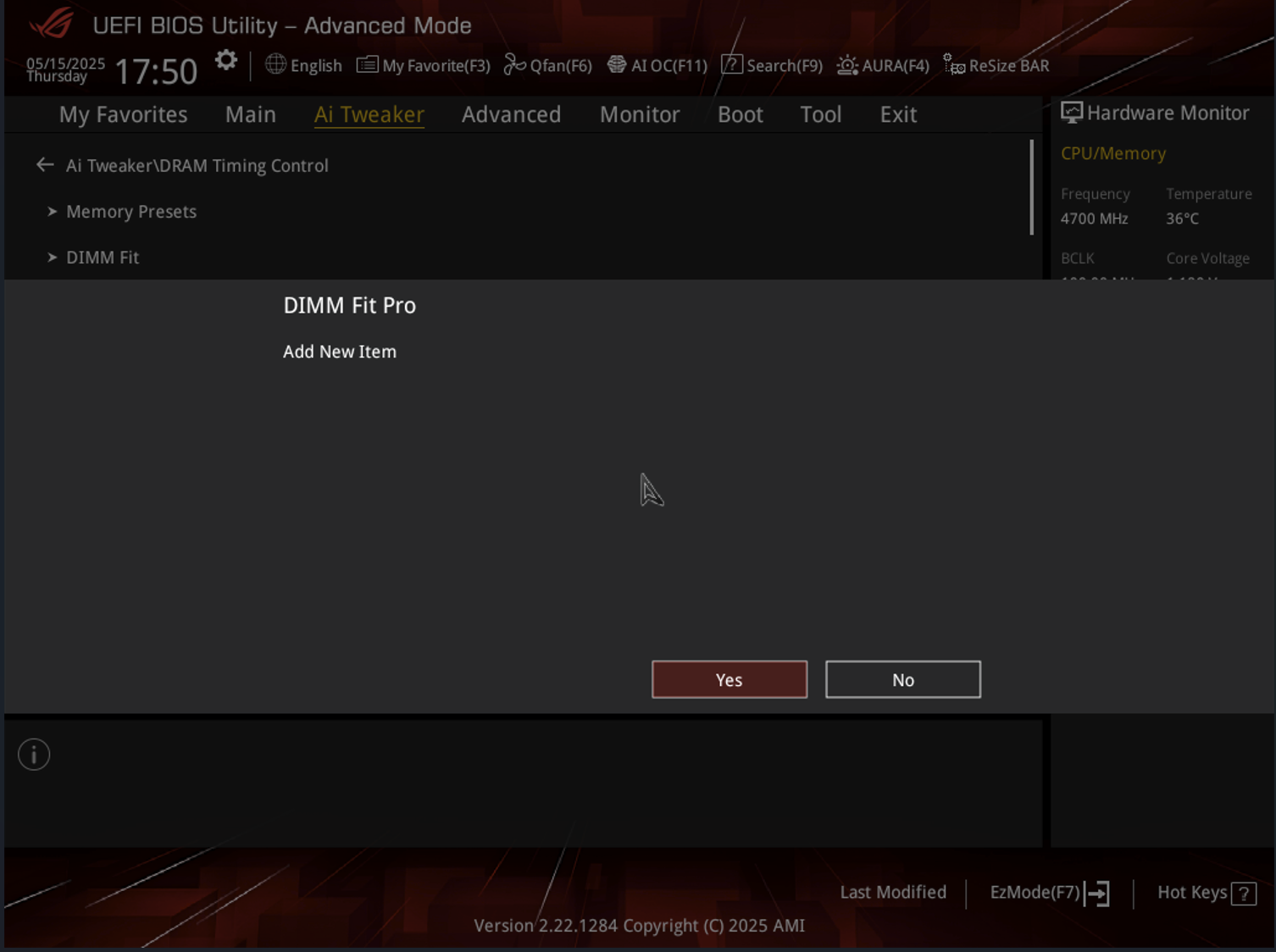Switch to the Advanced tab
The width and height of the screenshot is (1276, 952).
click(511, 114)
